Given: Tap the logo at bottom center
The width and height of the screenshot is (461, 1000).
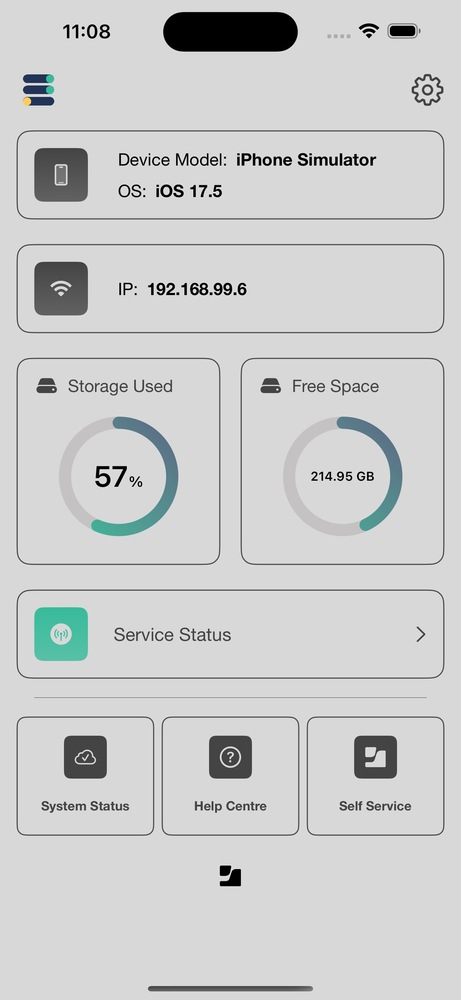Looking at the screenshot, I should point(230,876).
